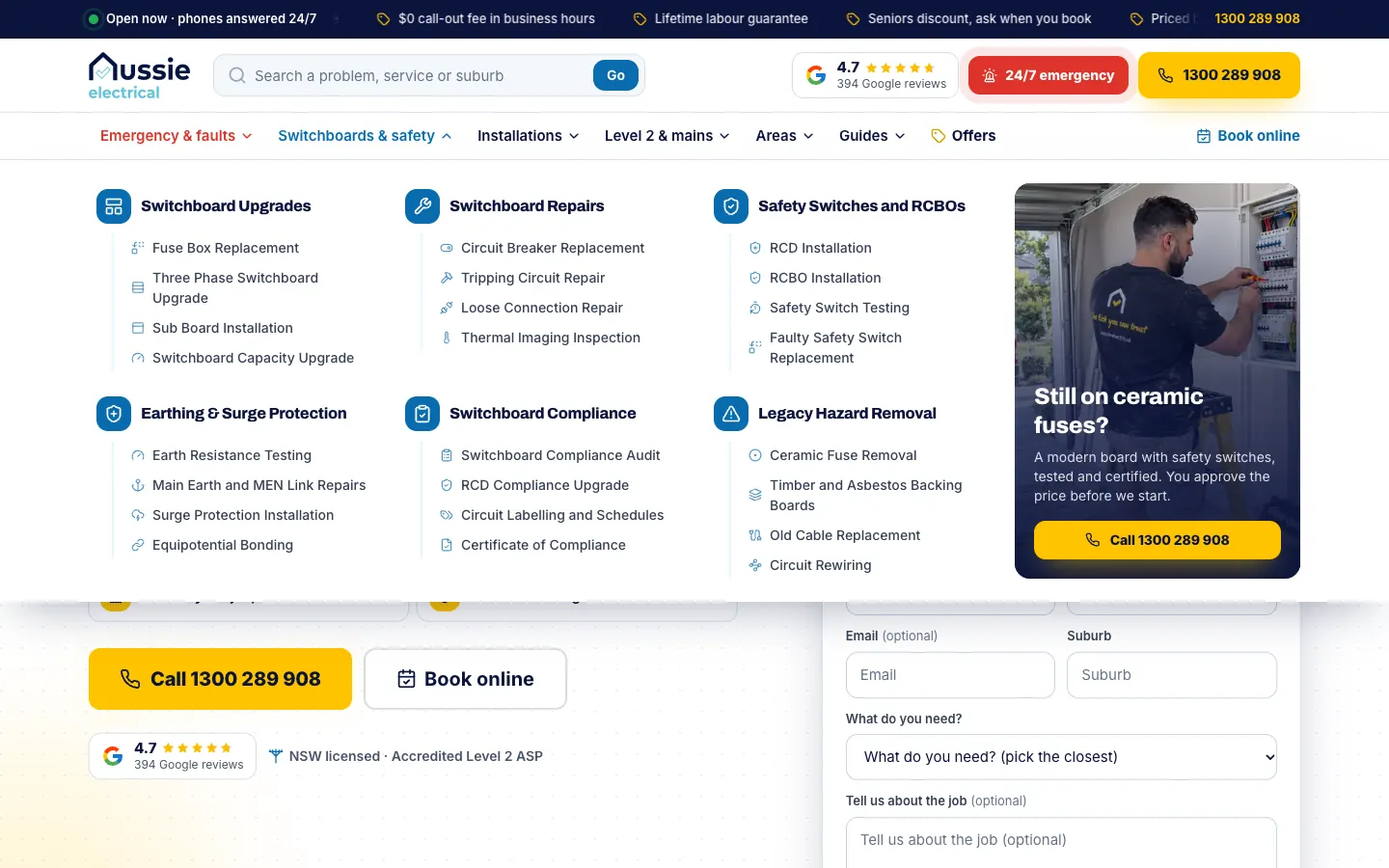Open the 'What do you need?' select box
The width and height of the screenshot is (1389, 868).
(1061, 757)
